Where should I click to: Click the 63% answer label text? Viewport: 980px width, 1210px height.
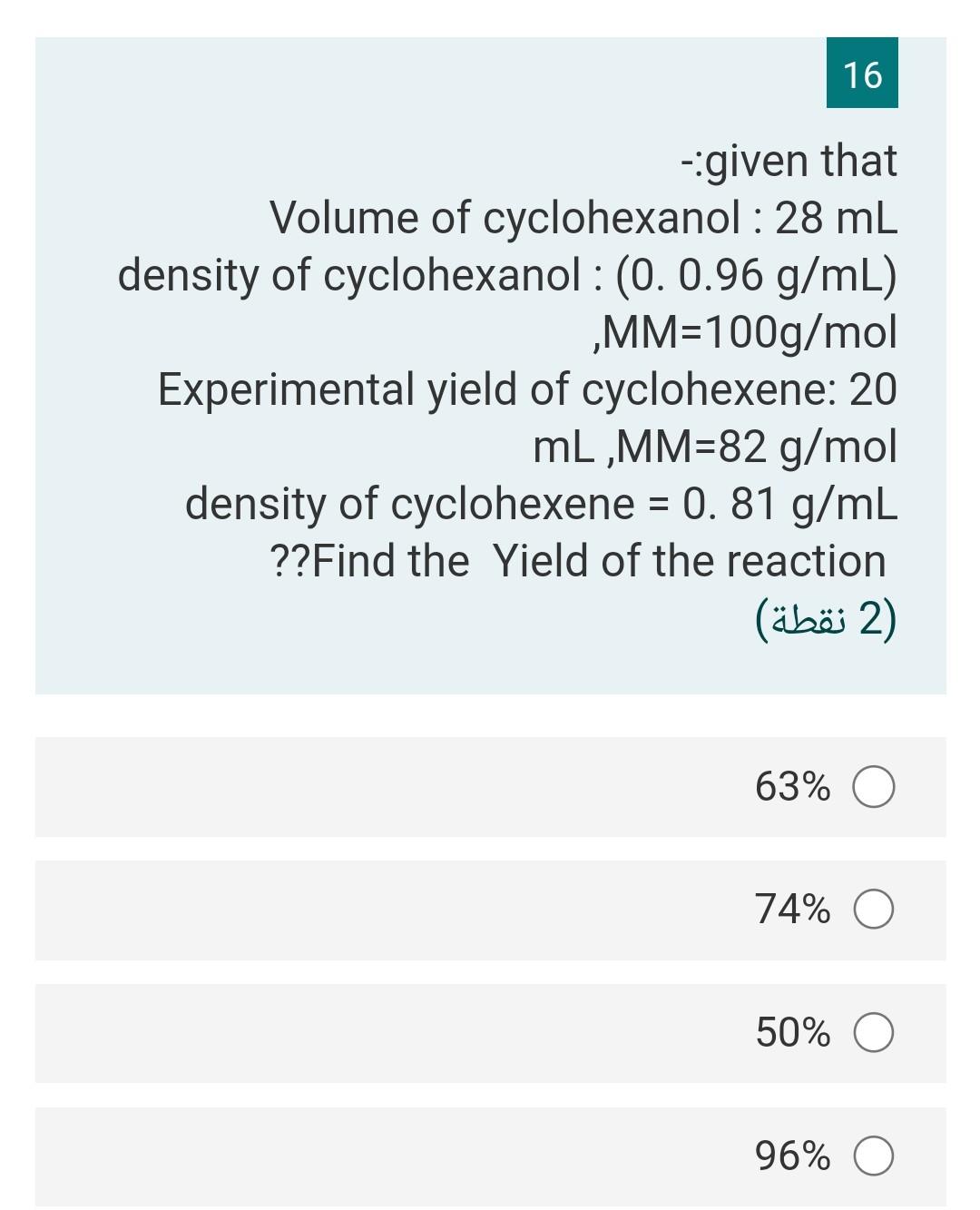coord(792,786)
